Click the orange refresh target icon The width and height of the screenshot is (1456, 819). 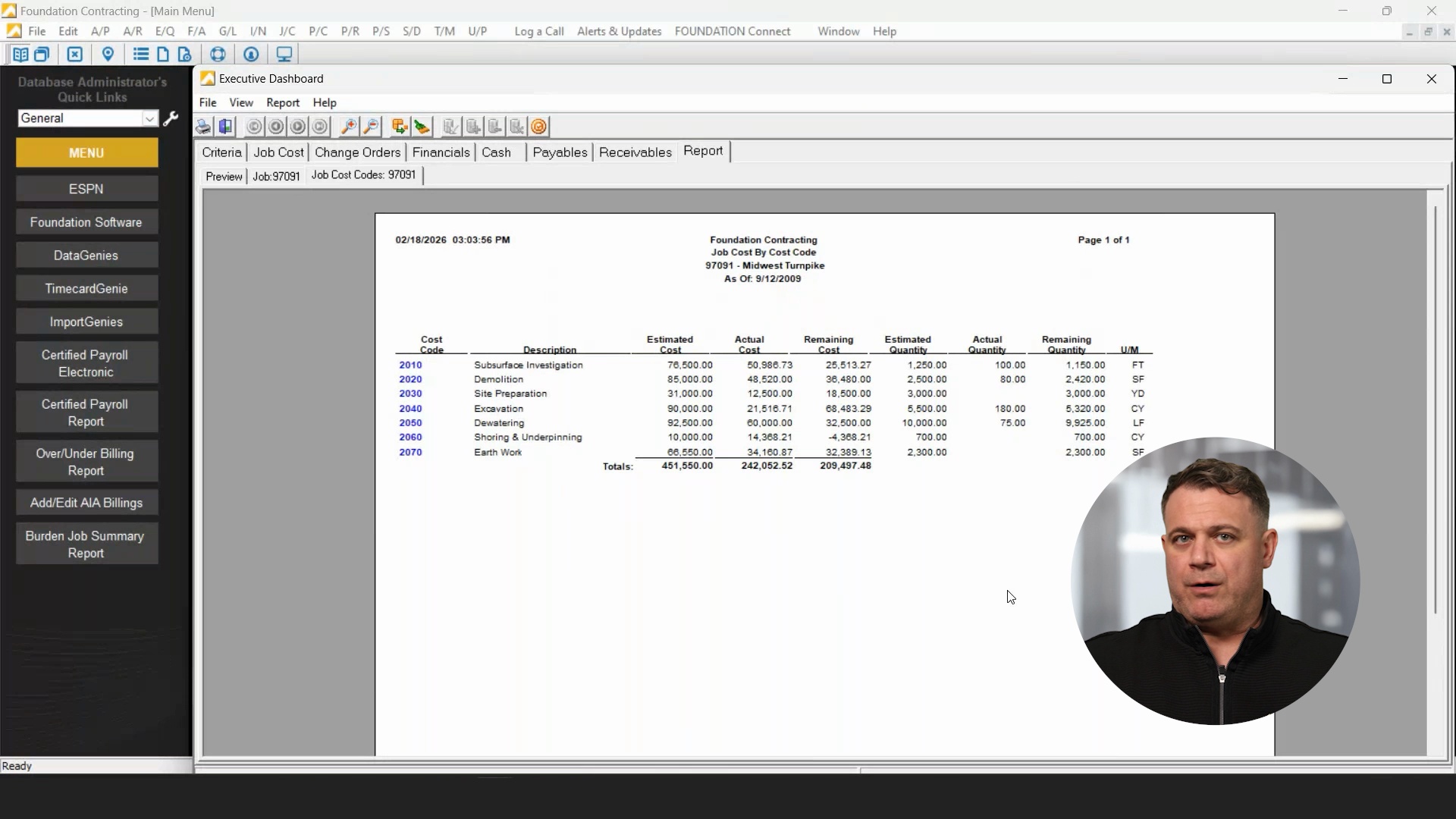[539, 127]
